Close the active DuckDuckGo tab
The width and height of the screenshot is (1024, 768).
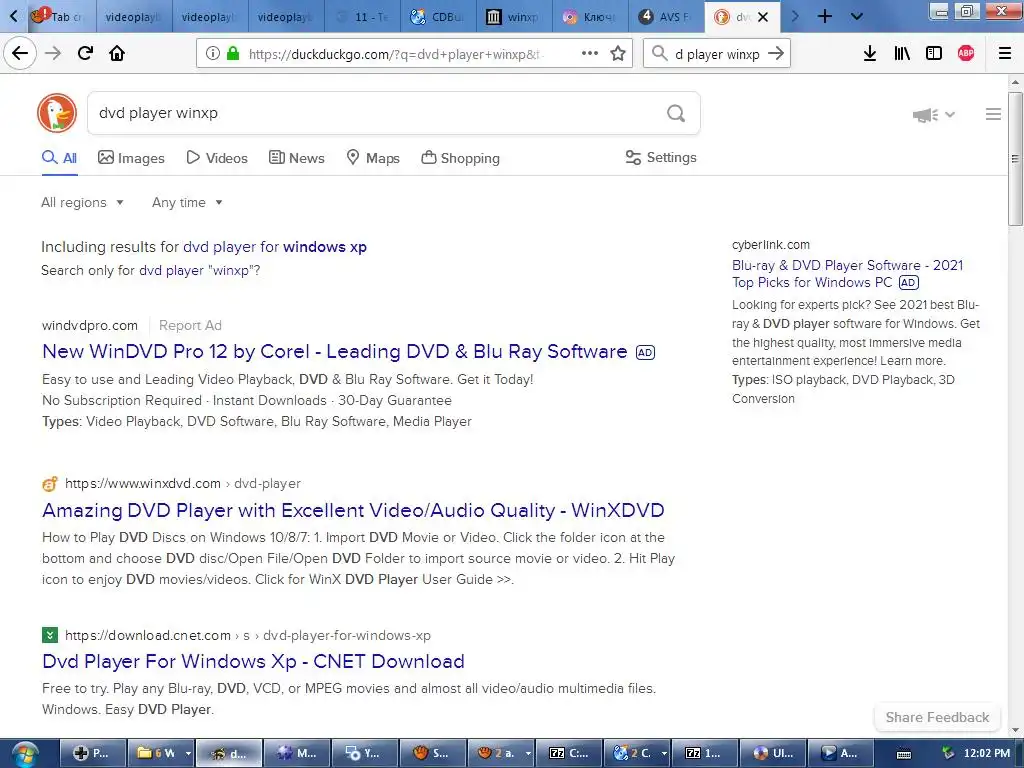click(763, 17)
